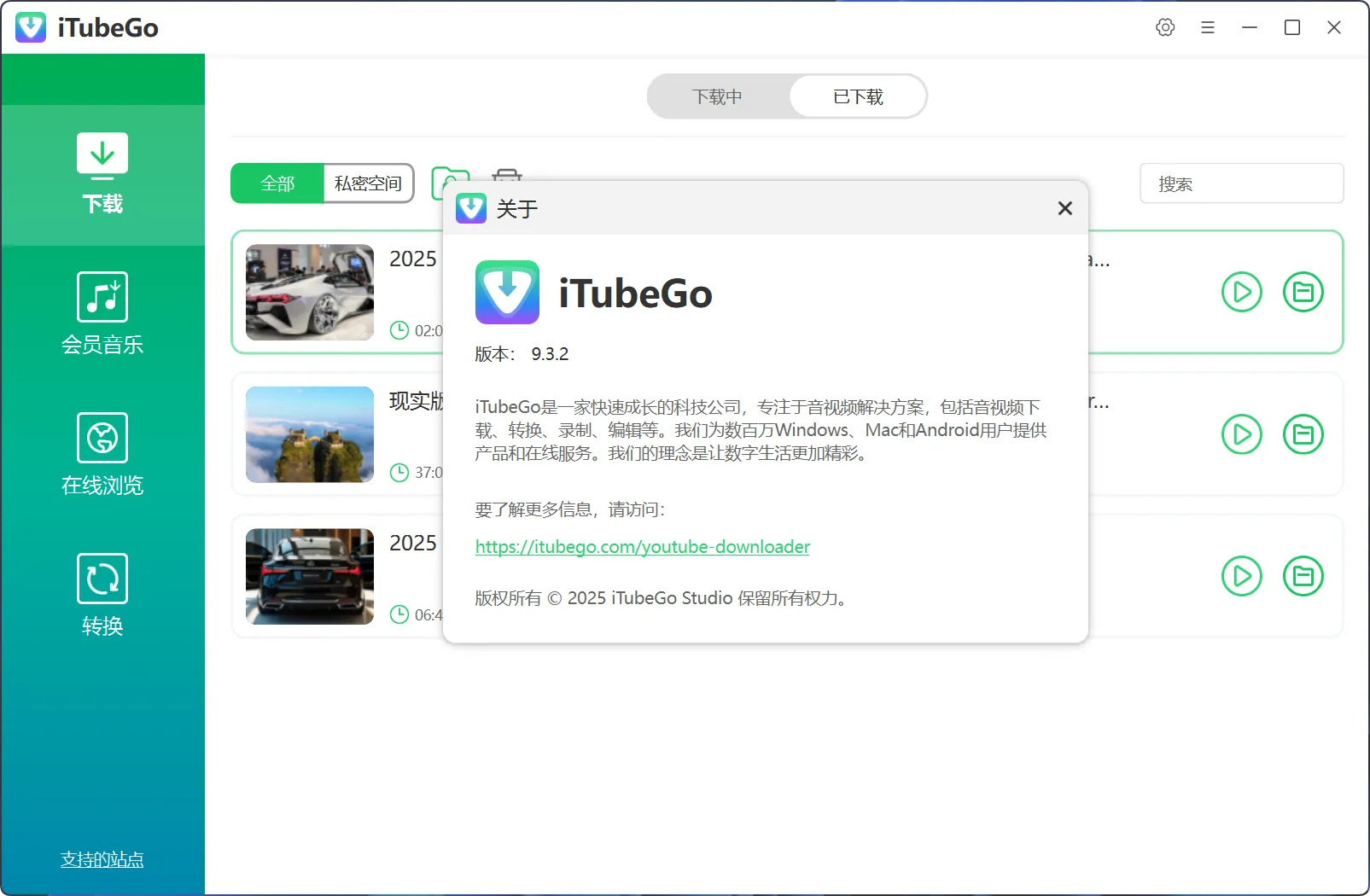The height and width of the screenshot is (896, 1370).
Task: Open the Download section in sidebar
Action: (x=102, y=174)
